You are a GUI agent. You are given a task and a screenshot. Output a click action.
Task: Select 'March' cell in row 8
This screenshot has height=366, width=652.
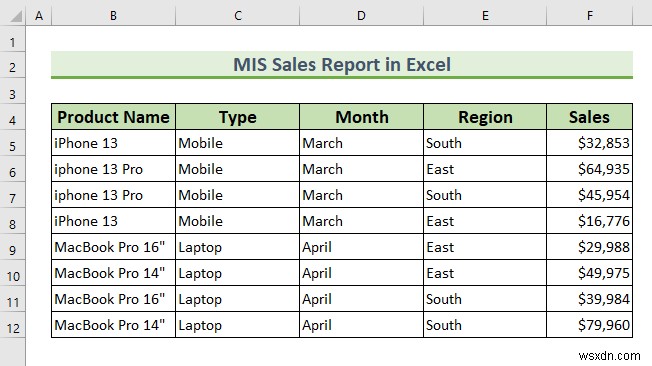coord(361,221)
